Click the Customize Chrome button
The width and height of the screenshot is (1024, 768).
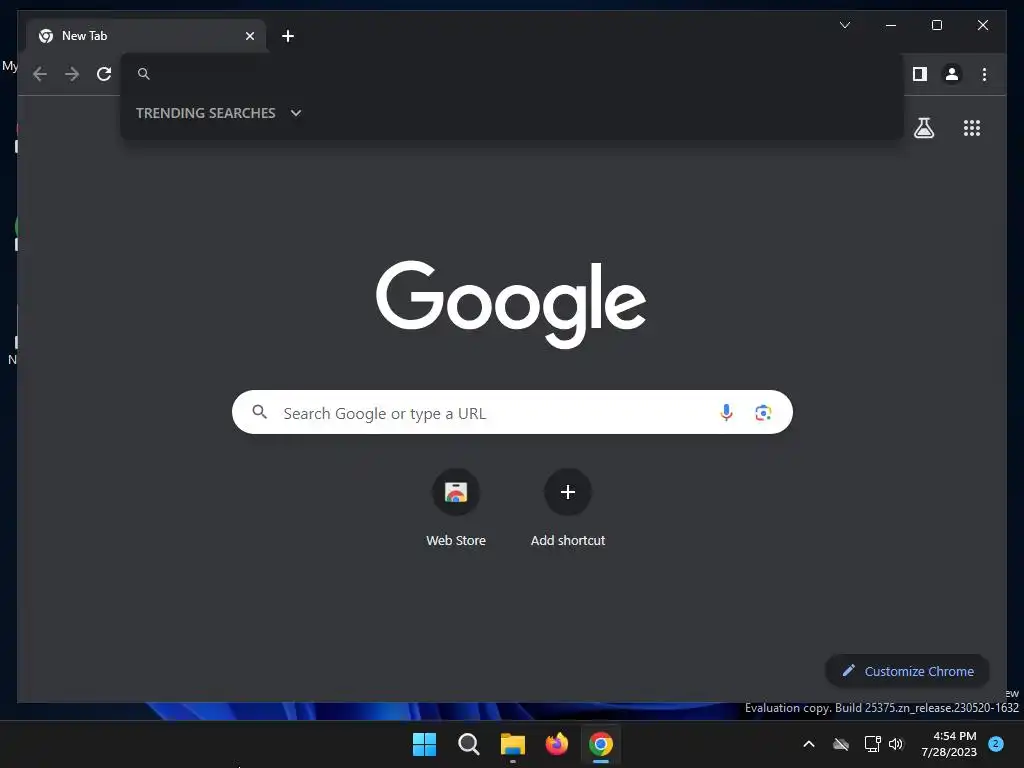click(907, 671)
